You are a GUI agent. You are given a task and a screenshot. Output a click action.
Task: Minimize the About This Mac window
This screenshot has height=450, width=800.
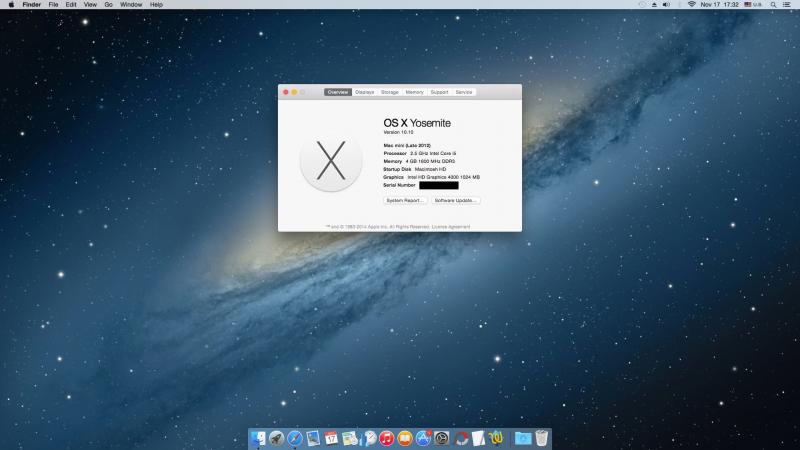pyautogui.click(x=294, y=92)
